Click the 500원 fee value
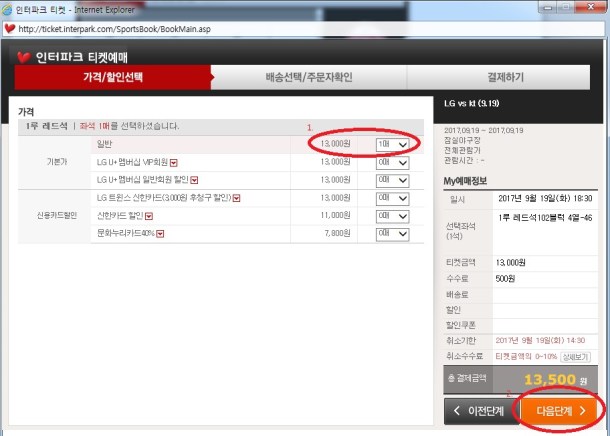The image size is (610, 436). click(x=505, y=279)
